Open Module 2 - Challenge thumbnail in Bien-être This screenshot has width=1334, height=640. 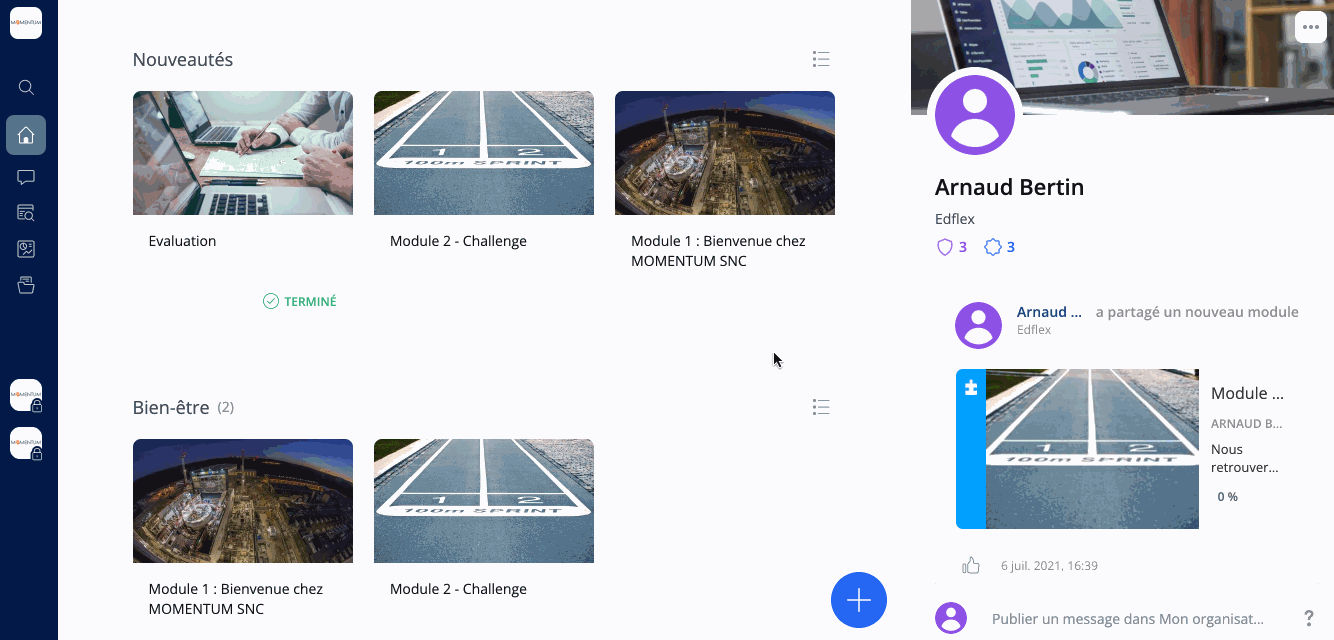[484, 501]
